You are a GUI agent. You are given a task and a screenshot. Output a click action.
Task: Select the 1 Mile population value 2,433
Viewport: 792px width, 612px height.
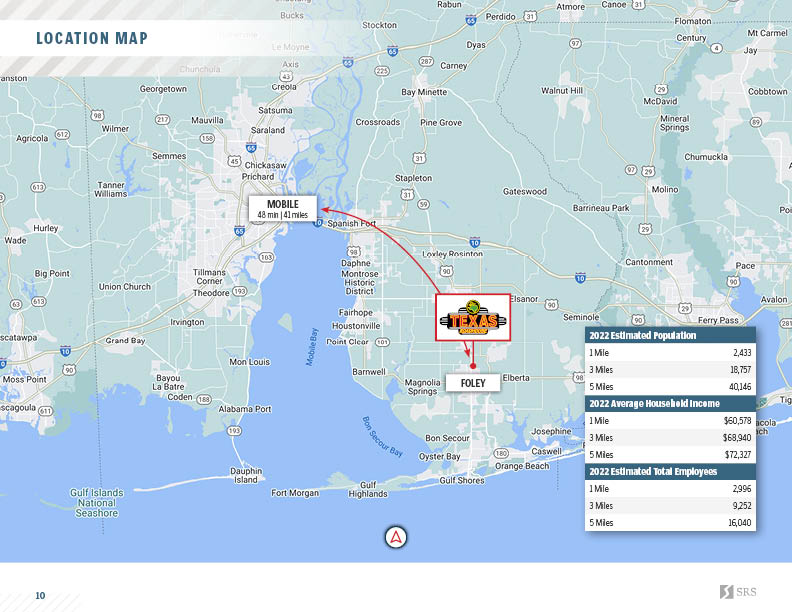point(742,352)
